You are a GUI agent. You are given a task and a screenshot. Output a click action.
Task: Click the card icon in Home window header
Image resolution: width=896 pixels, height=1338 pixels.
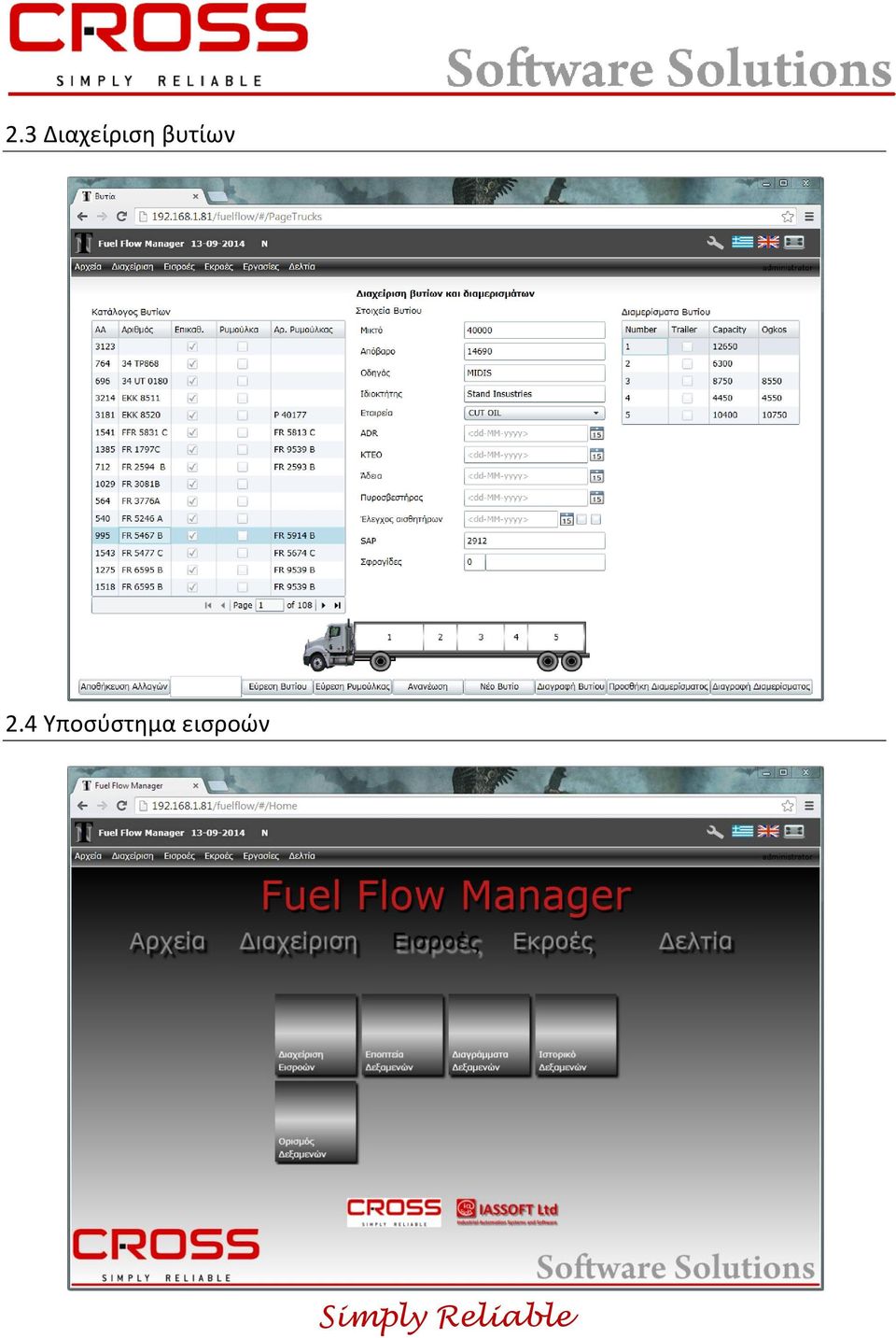coord(794,831)
